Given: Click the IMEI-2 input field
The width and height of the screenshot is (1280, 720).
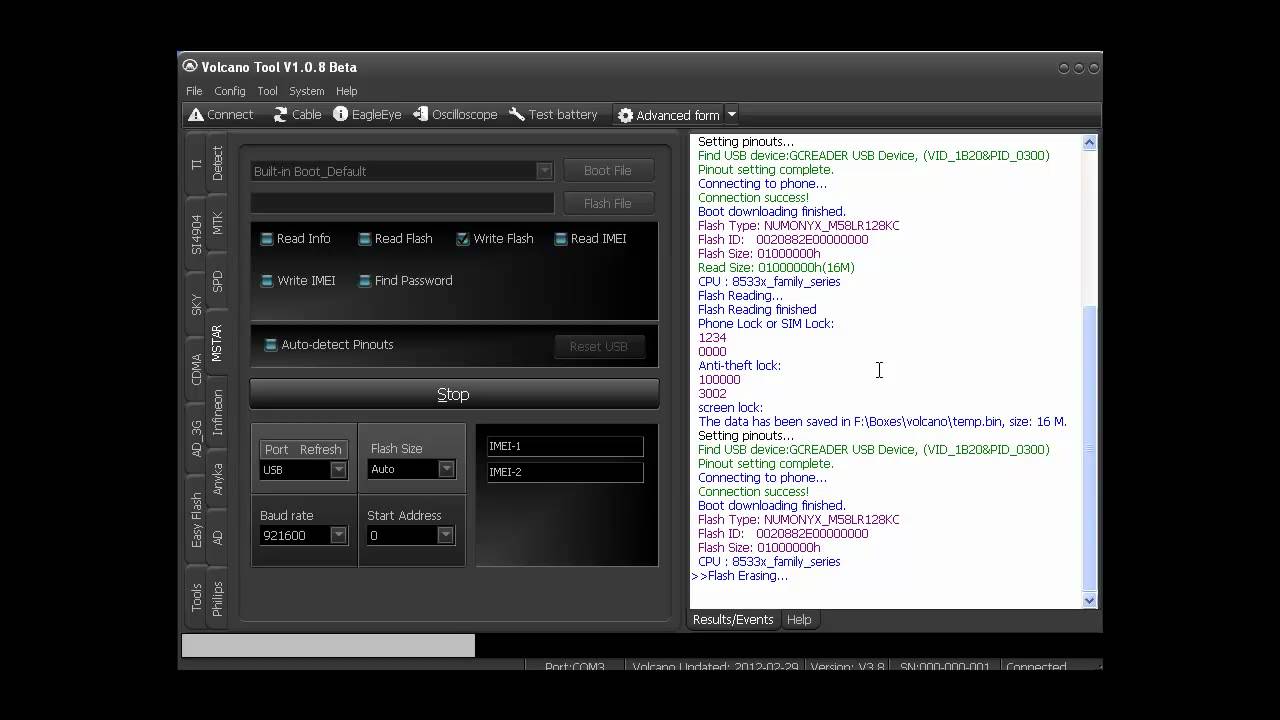Looking at the screenshot, I should click(x=565, y=472).
